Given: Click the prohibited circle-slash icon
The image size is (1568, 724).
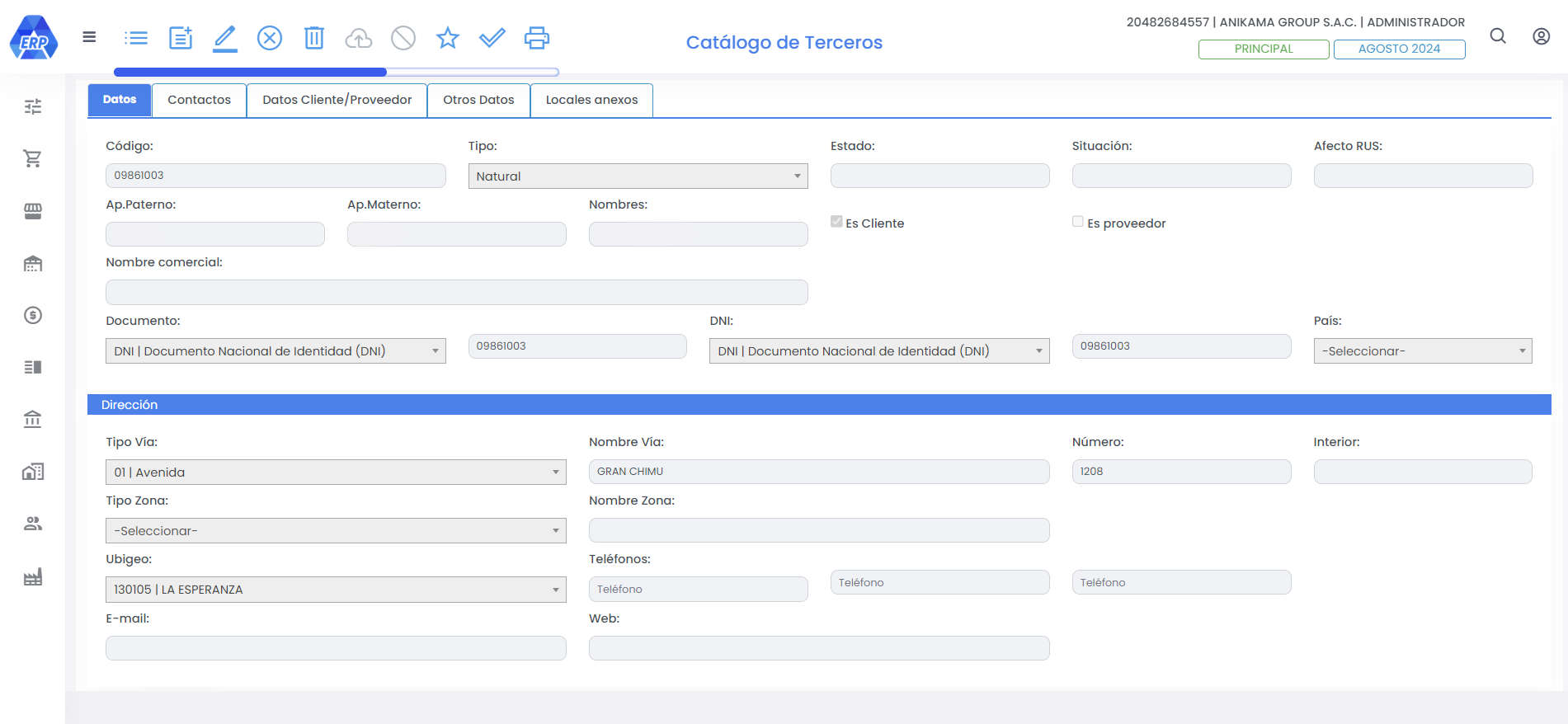Looking at the screenshot, I should point(403,38).
